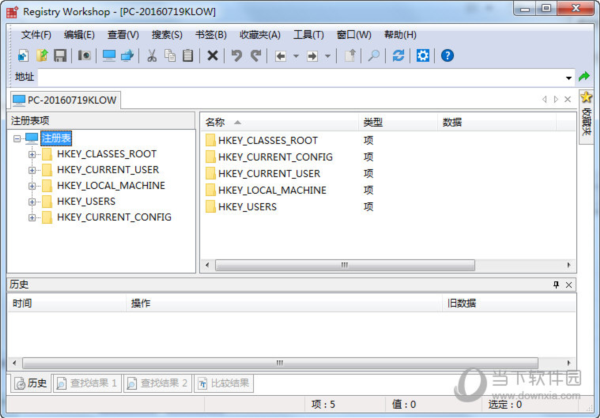
Task: Open the Favorites star side panel
Action: (586, 117)
